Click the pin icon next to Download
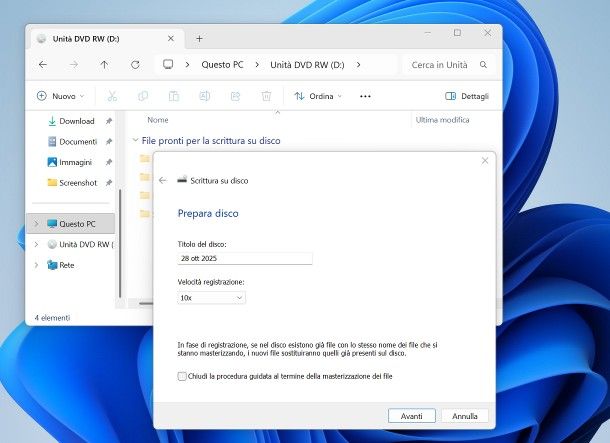This screenshot has width=610, height=443. coord(109,121)
